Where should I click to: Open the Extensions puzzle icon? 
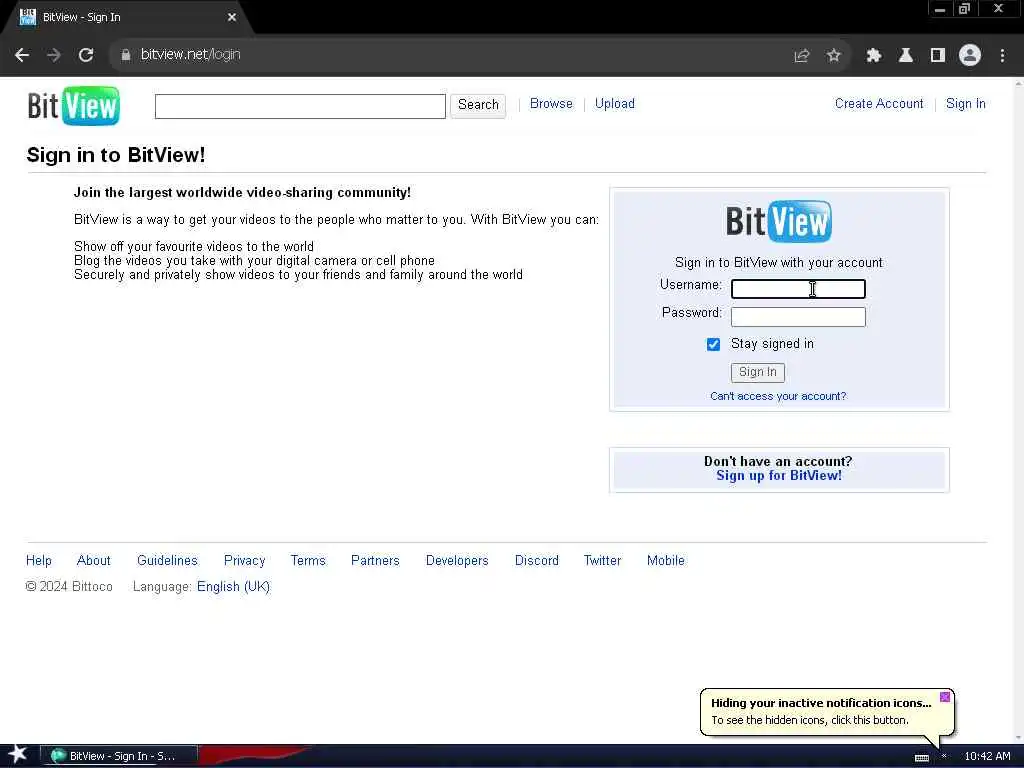pyautogui.click(x=873, y=56)
